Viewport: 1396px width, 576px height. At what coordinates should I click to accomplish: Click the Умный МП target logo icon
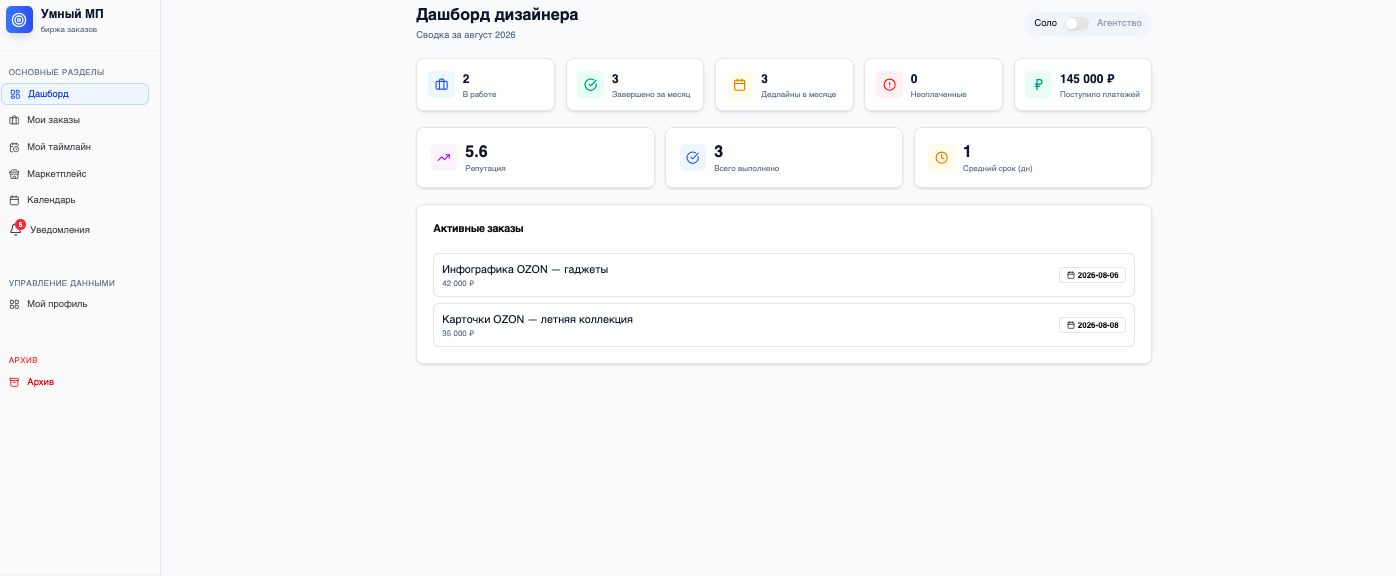[x=19, y=20]
